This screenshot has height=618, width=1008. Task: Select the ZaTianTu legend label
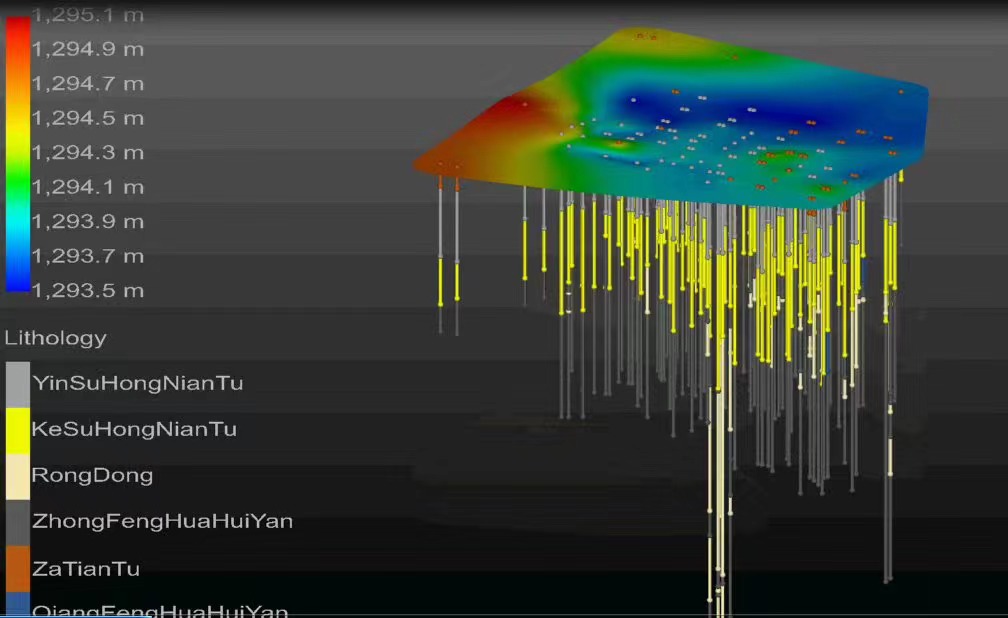[x=86, y=569]
